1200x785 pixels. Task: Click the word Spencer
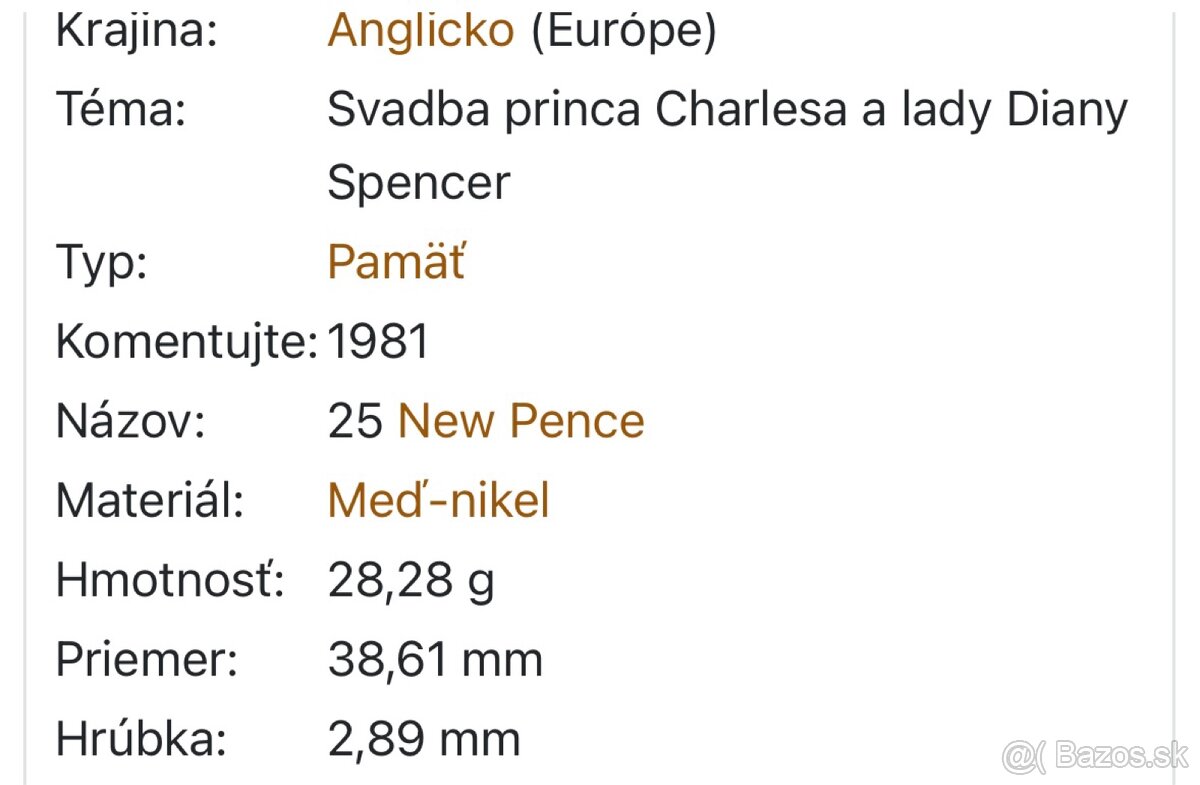[418, 183]
